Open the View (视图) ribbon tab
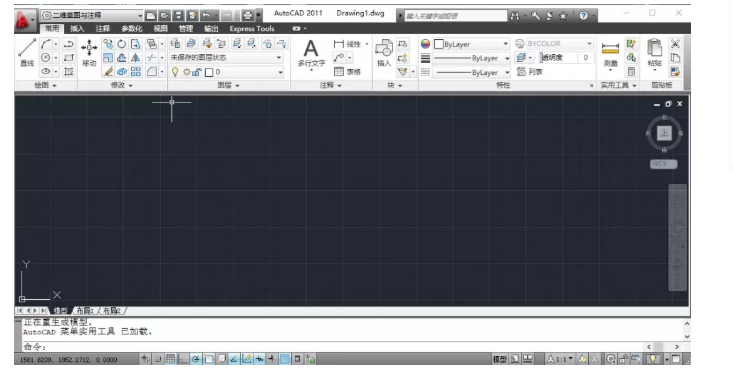 [160, 29]
